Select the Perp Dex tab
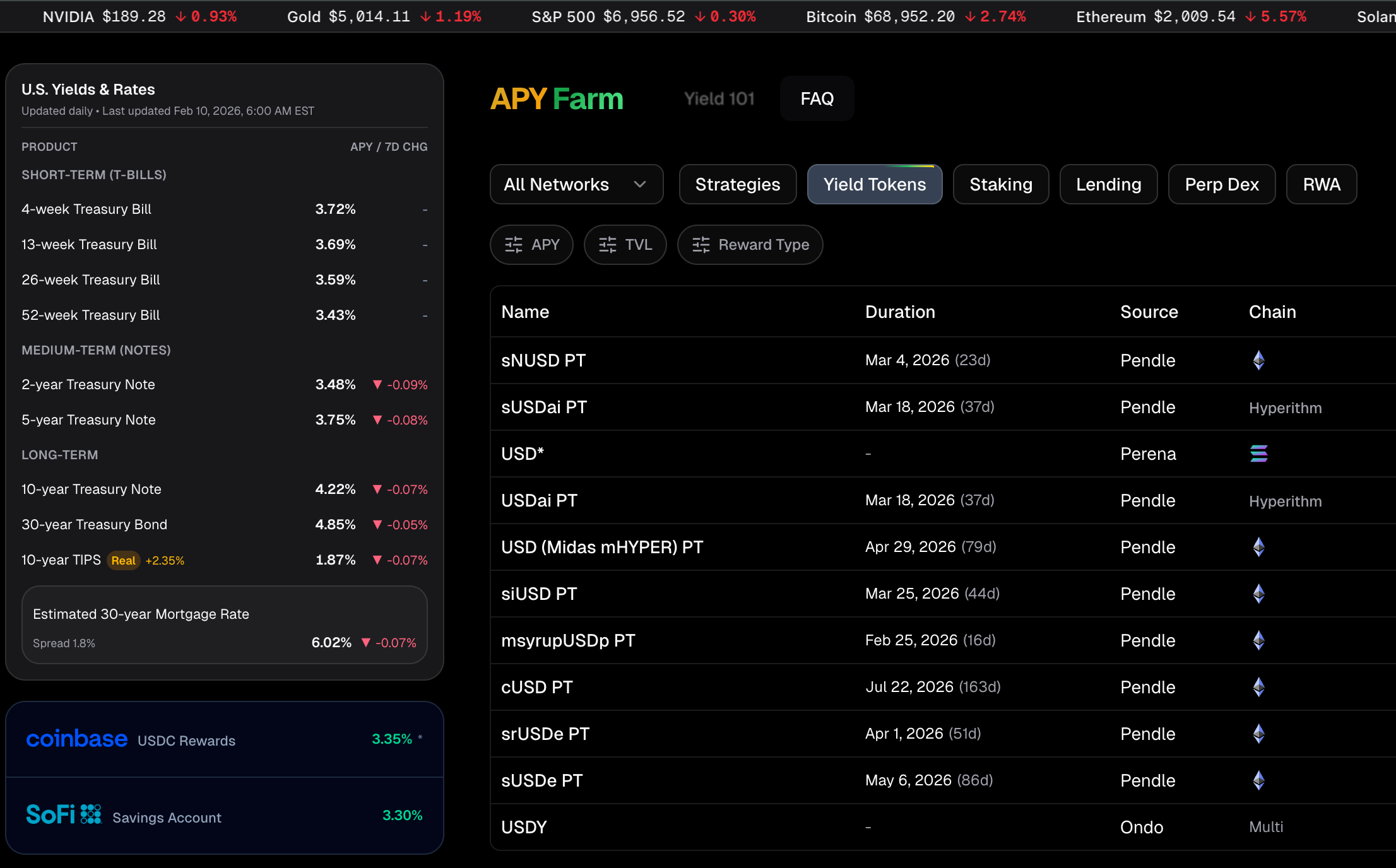 [x=1221, y=184]
